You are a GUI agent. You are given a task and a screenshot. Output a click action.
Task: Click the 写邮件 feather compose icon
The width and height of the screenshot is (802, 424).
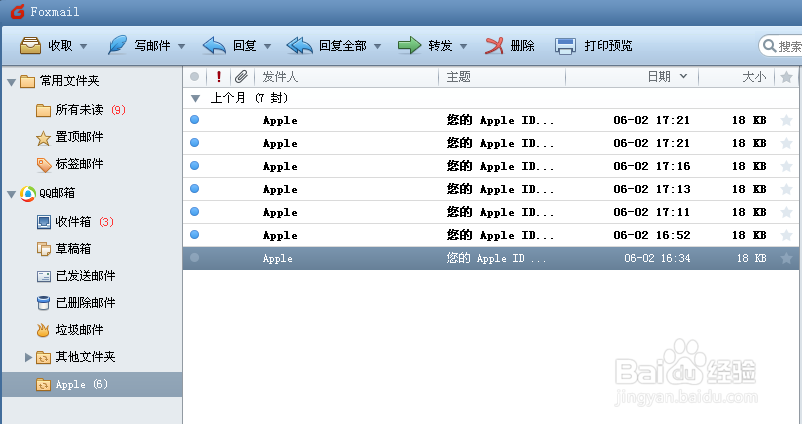(117, 46)
